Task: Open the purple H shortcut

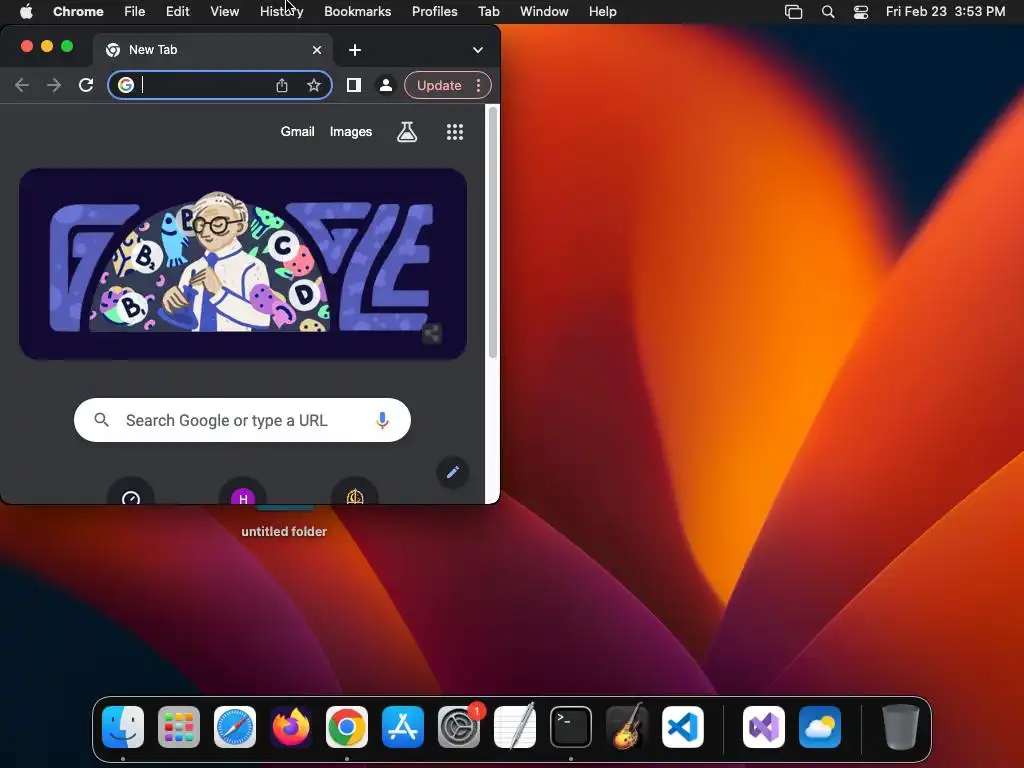Action: pyautogui.click(x=243, y=498)
